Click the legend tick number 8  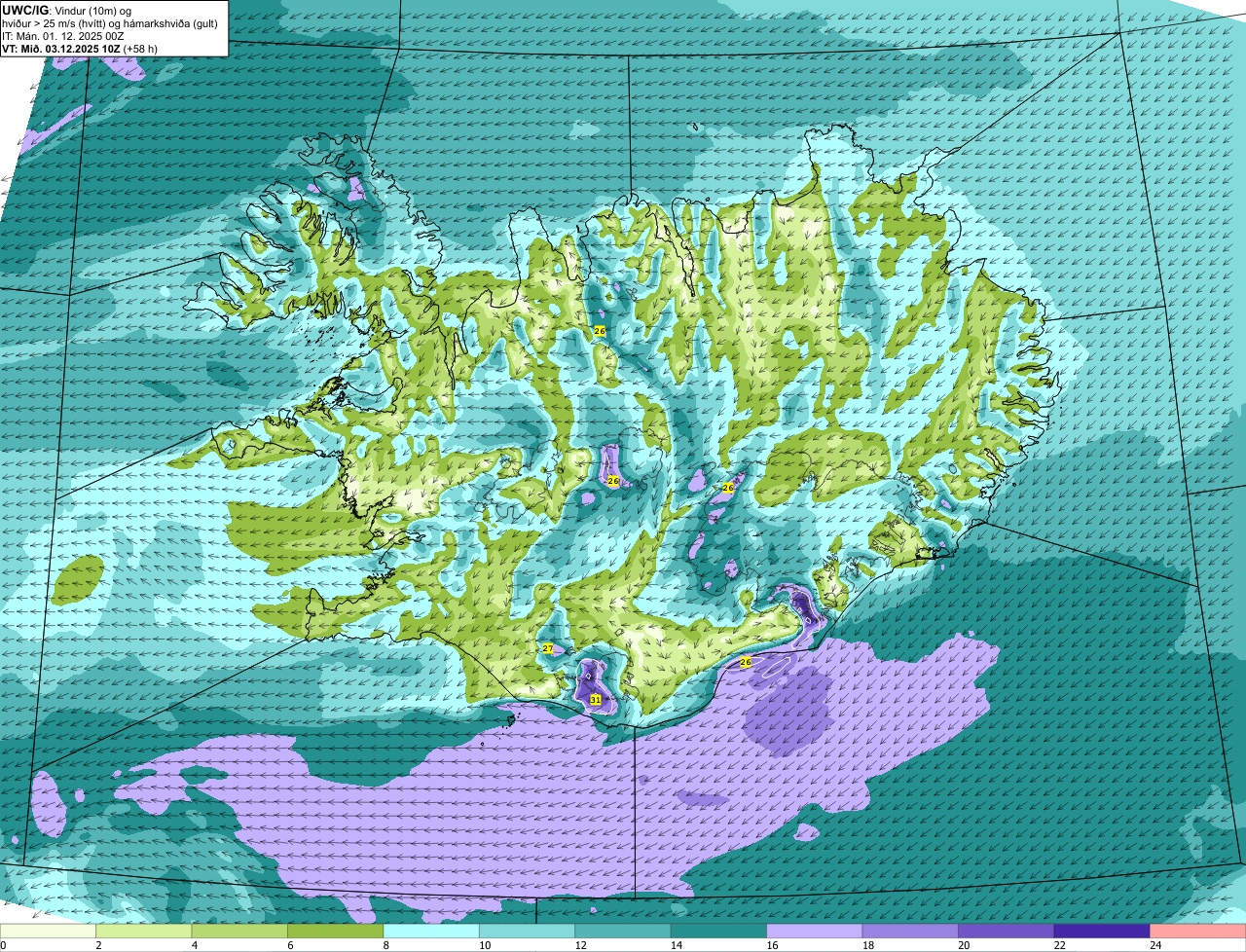tap(385, 945)
